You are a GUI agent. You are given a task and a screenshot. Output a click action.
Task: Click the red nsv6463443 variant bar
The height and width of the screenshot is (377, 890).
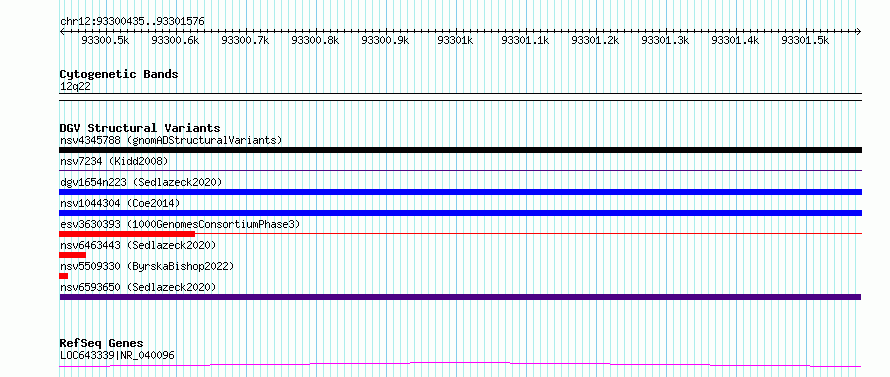point(73,255)
